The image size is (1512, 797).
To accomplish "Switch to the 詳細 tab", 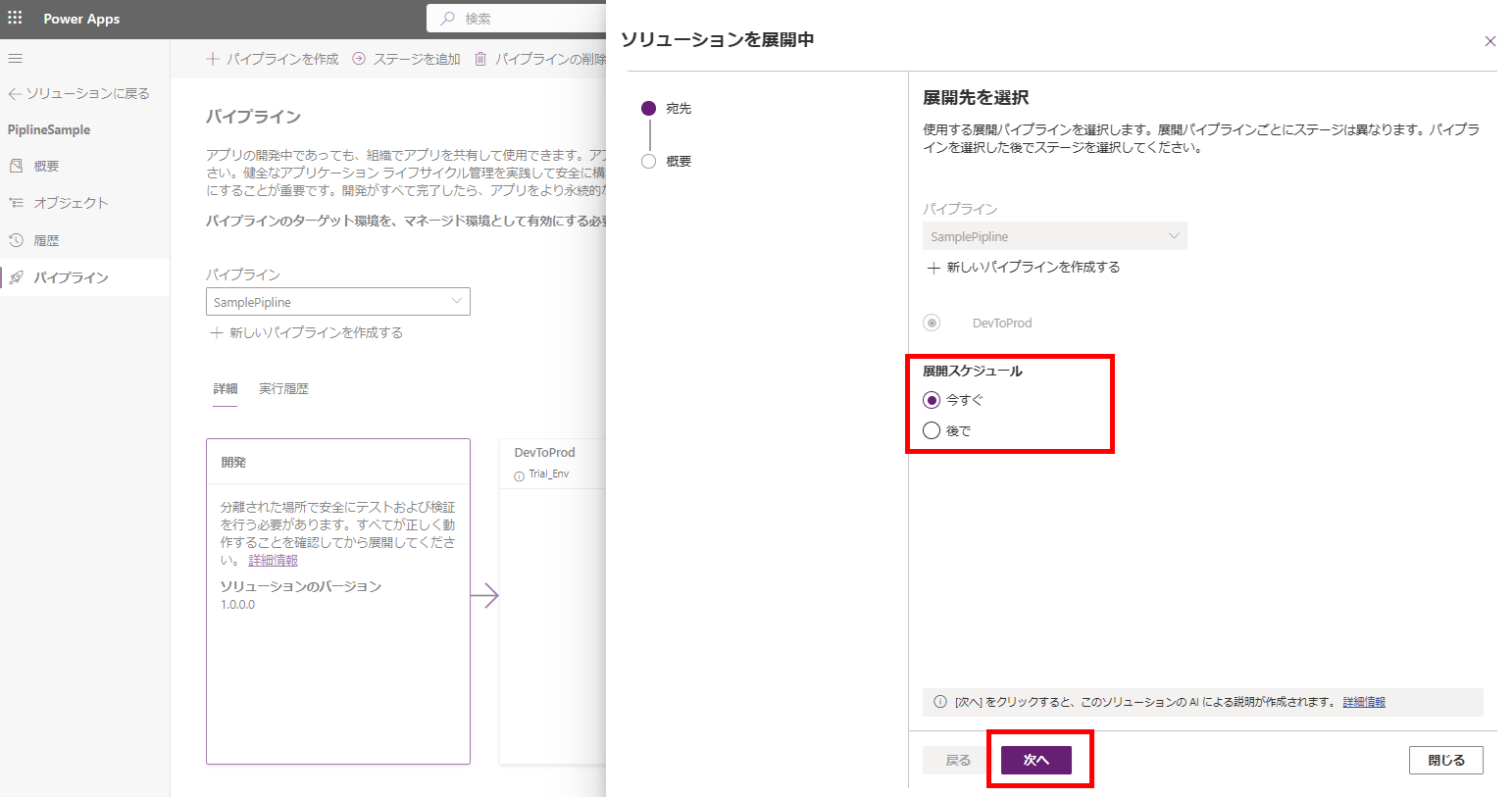I will (226, 389).
